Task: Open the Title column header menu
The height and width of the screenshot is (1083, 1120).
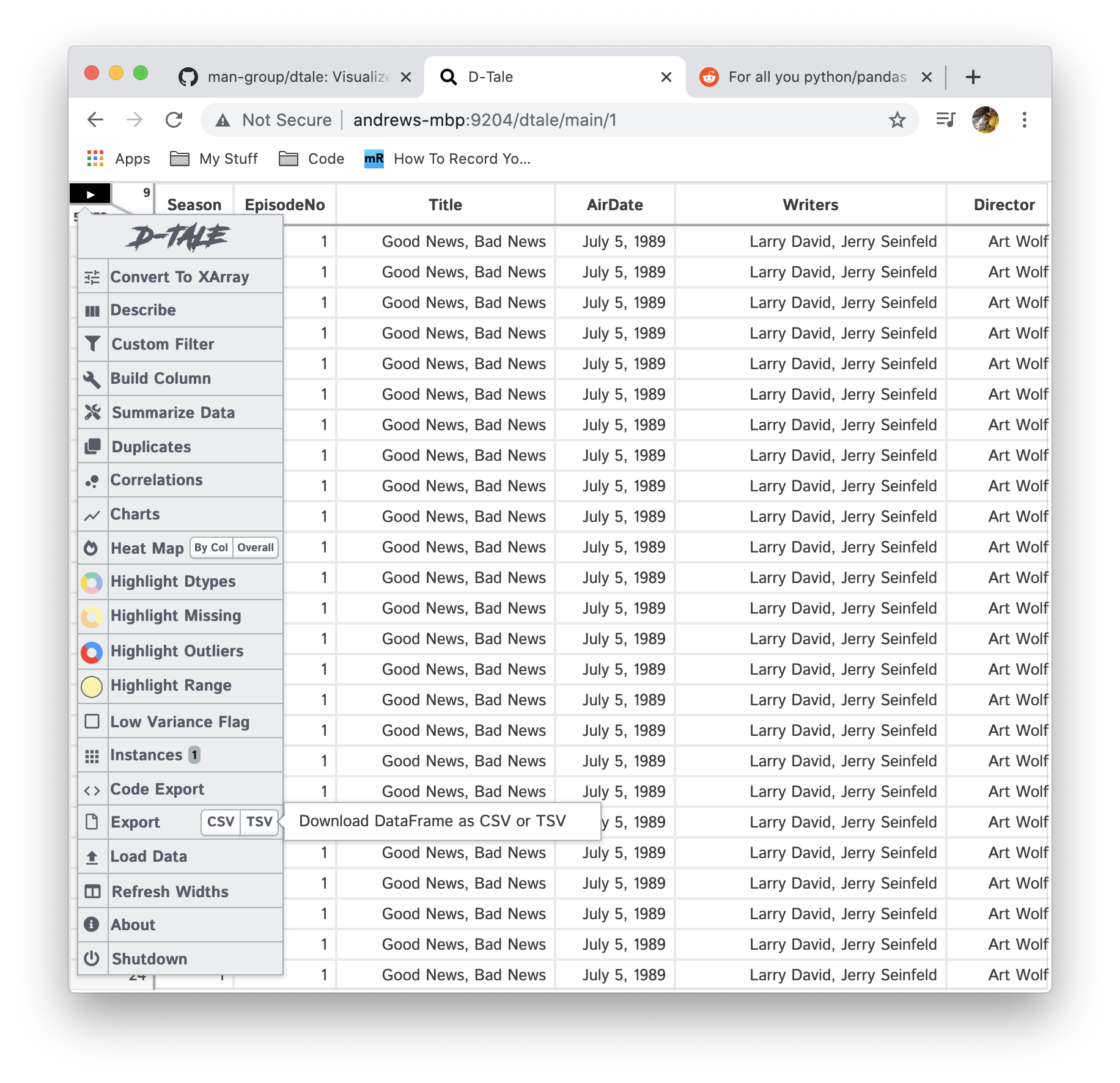Action: 445,205
